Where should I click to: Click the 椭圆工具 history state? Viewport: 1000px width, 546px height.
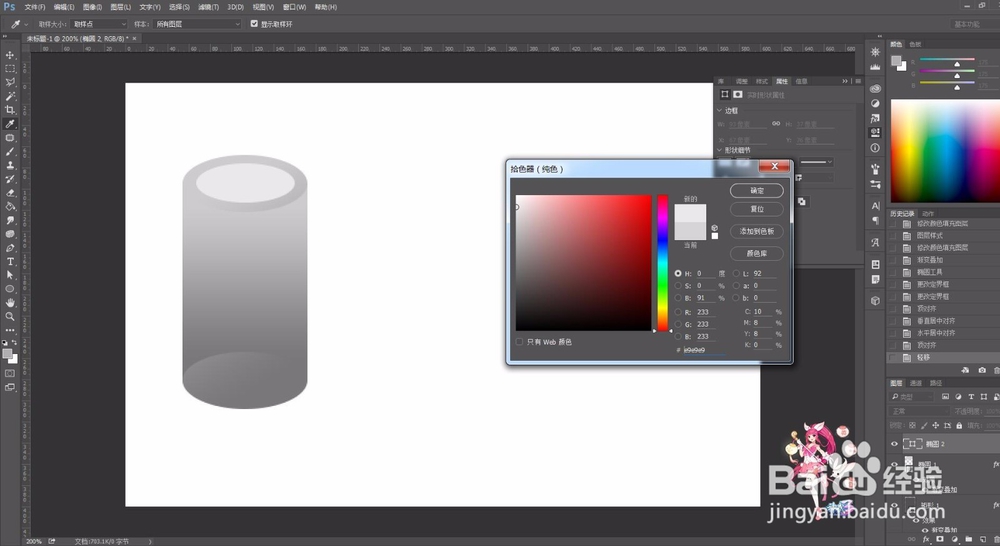929,272
